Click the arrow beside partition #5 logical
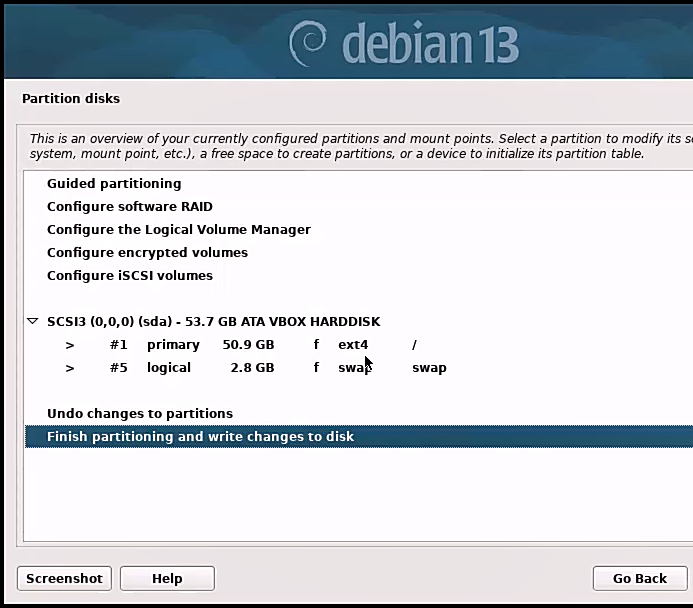 [70, 368]
